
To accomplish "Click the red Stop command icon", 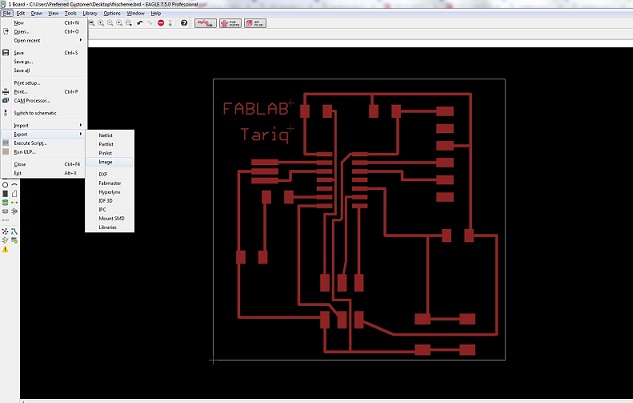I will (x=161, y=23).
